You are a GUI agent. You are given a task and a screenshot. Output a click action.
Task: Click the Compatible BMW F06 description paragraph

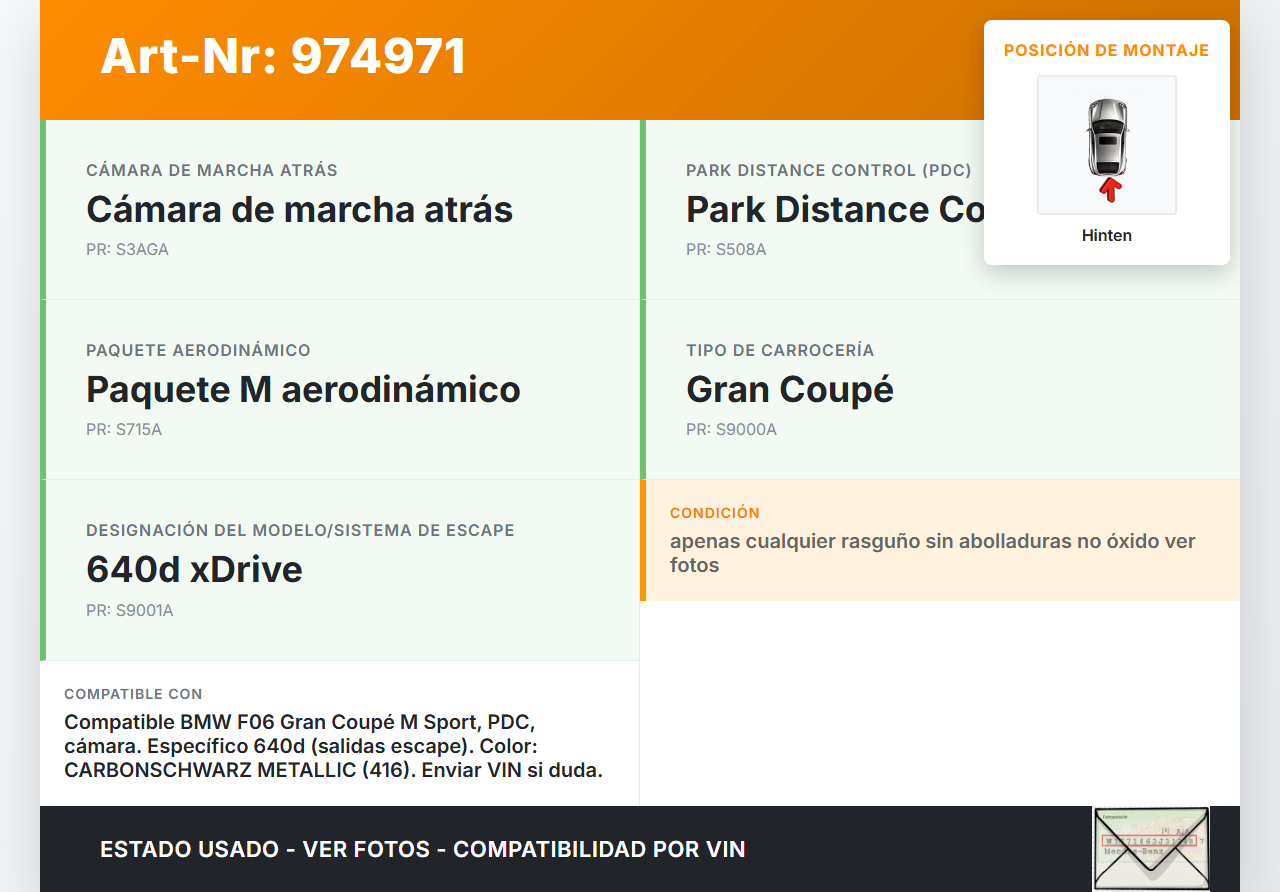333,746
